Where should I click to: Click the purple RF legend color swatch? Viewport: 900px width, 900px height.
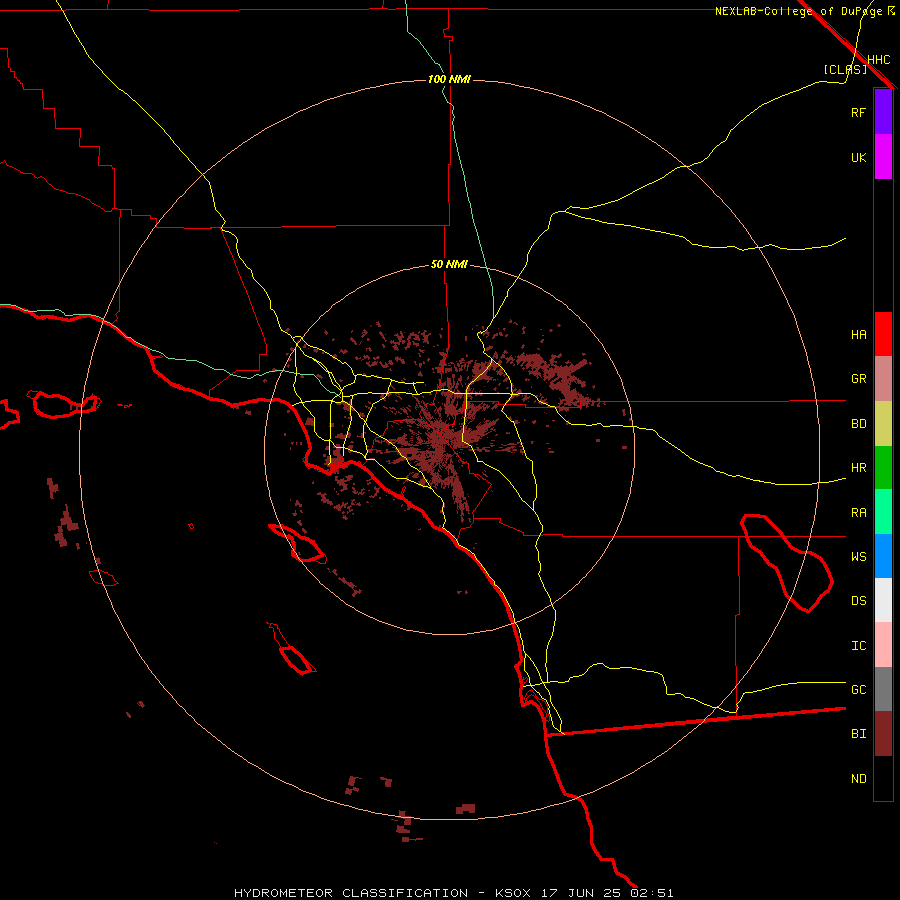click(x=883, y=112)
